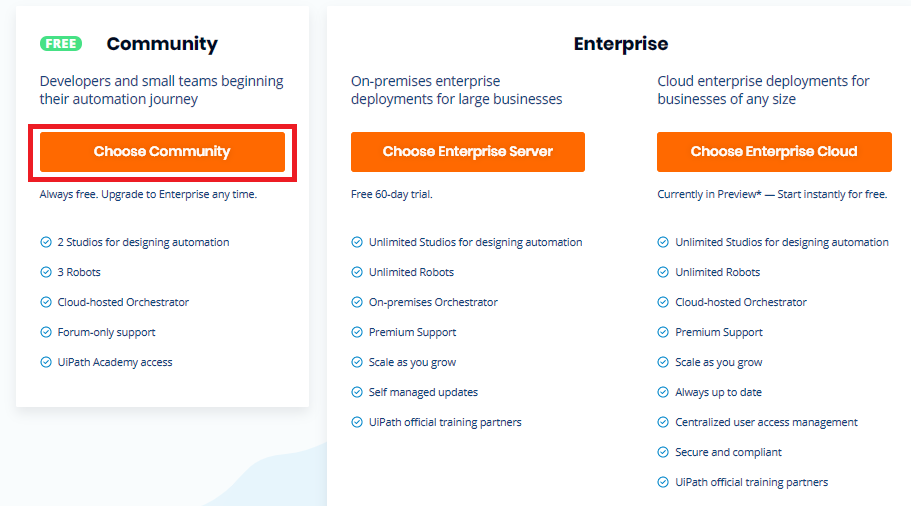The image size is (911, 506).
Task: Click the Choose Enterprise Cloud button
Action: tap(774, 152)
